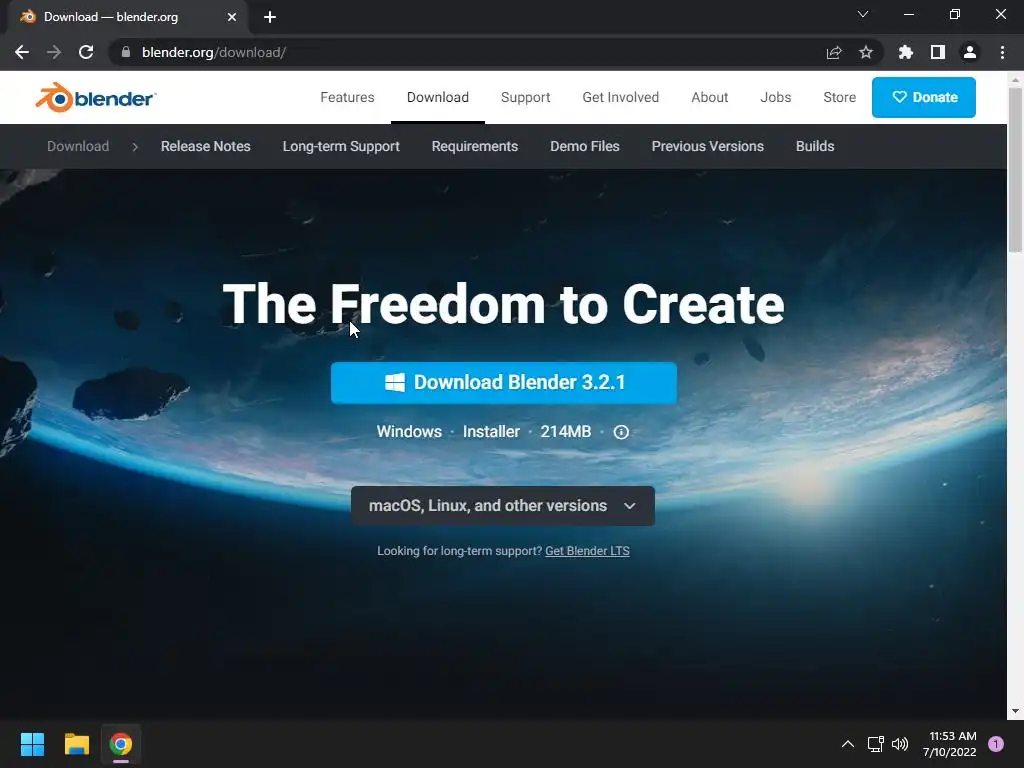Open the Support nav item

(x=526, y=97)
